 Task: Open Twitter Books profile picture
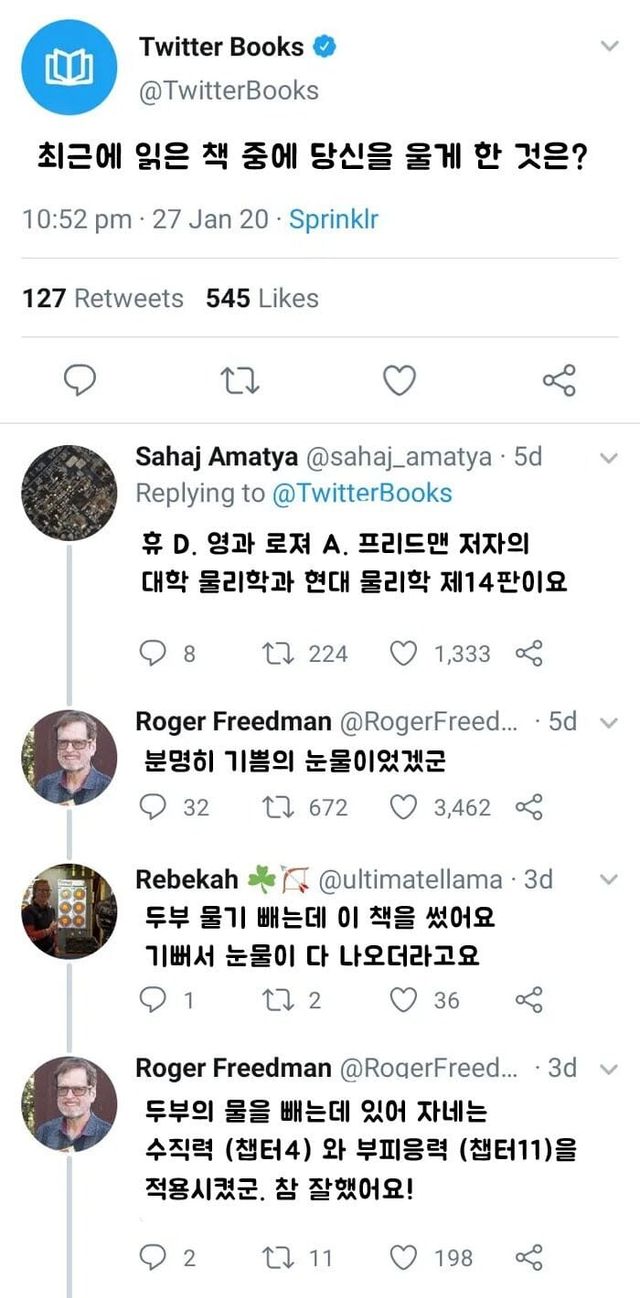[70, 66]
